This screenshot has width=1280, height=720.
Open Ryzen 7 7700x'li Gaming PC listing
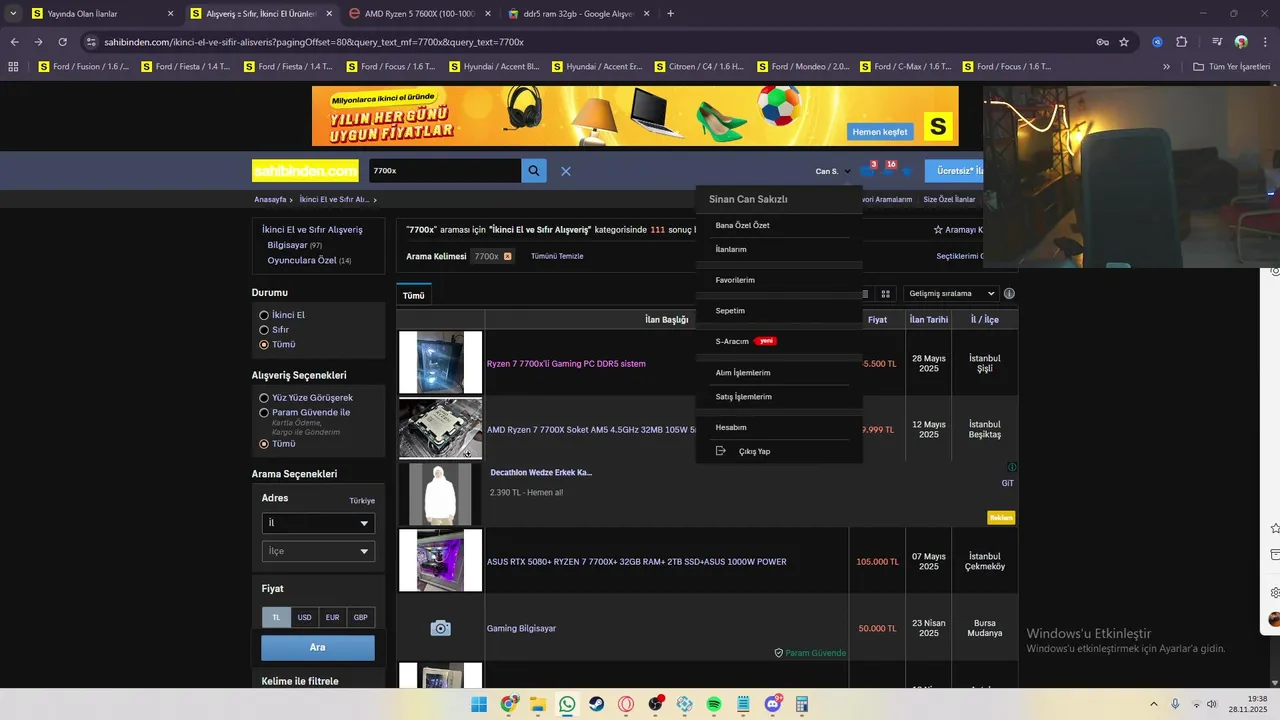coord(566,364)
